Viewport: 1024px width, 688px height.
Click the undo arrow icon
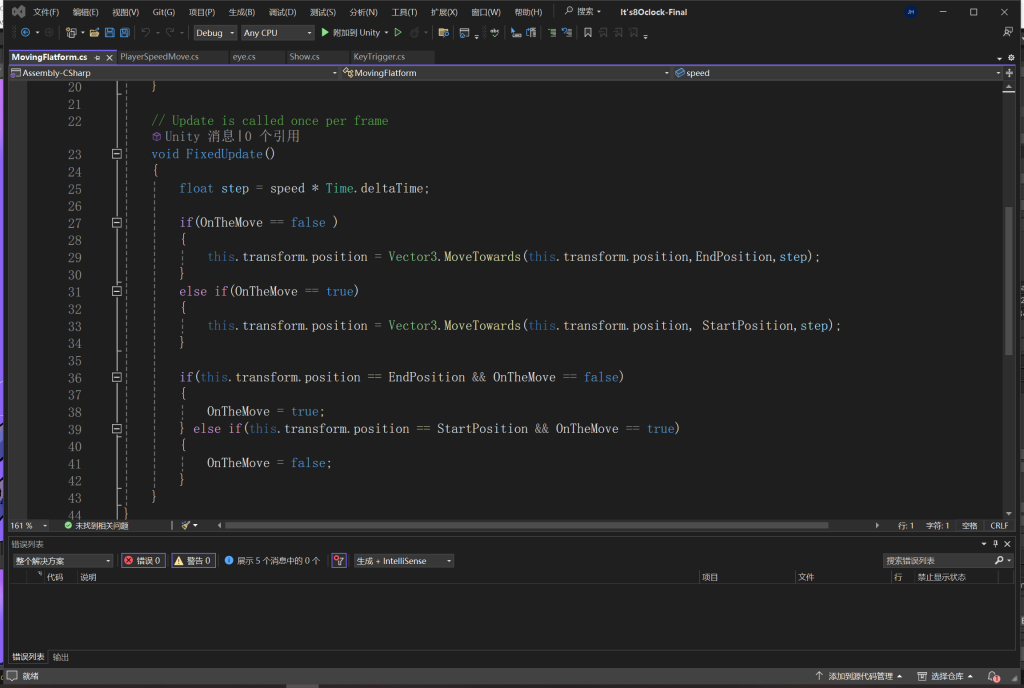coord(146,33)
